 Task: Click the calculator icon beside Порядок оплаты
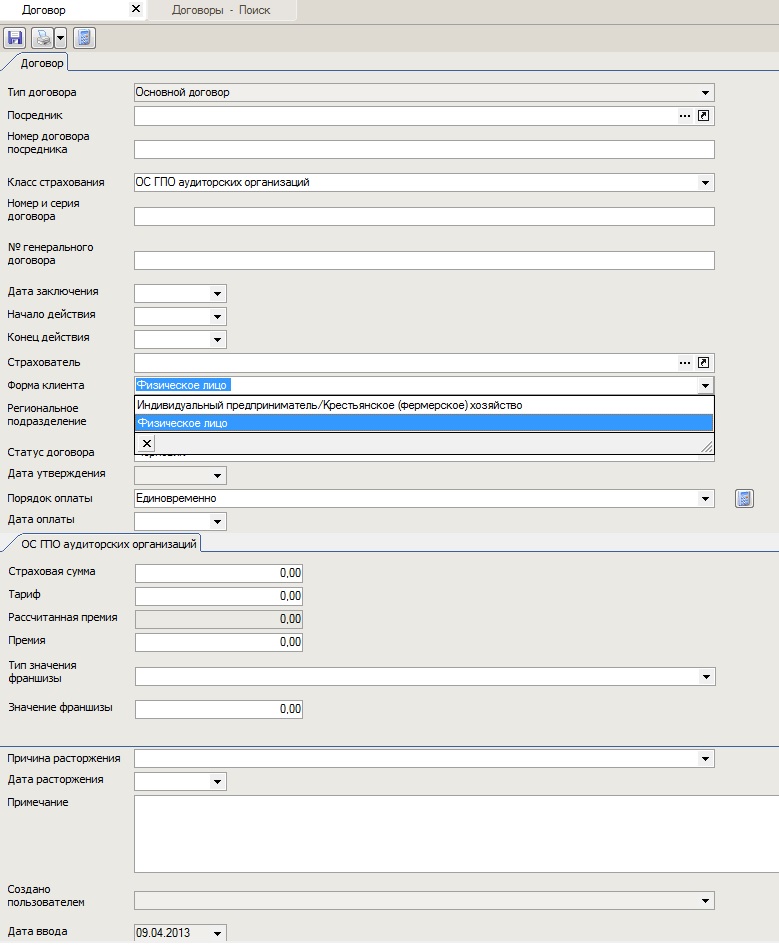(743, 498)
